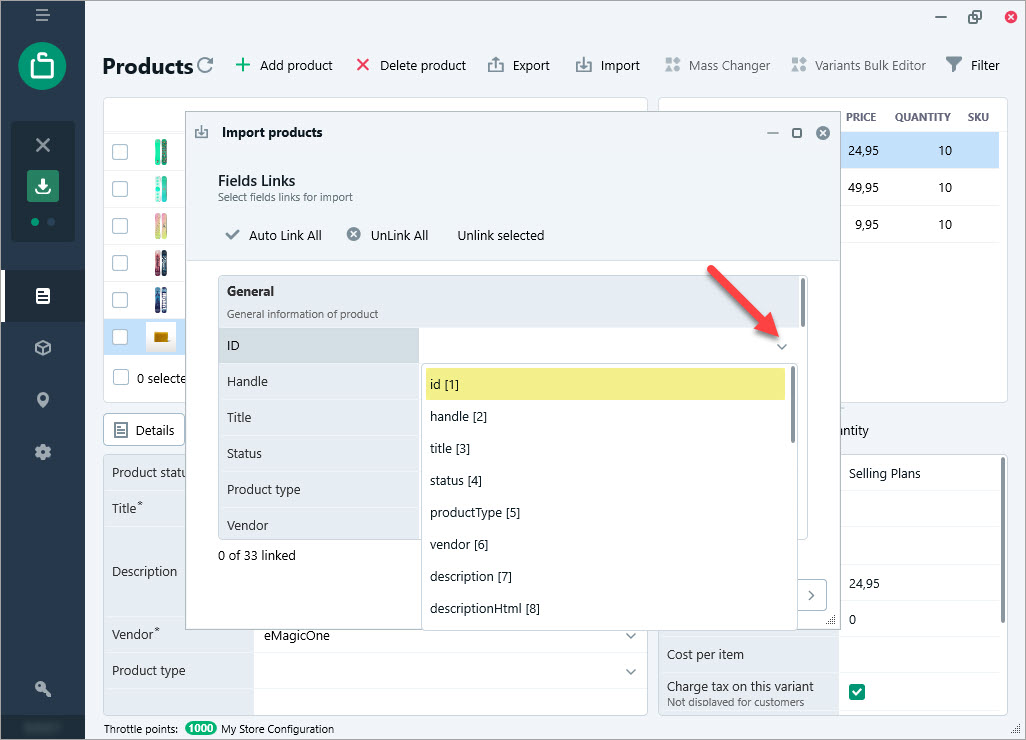The height and width of the screenshot is (740, 1026).
Task: Open the box/inventory sidebar icon
Action: [x=43, y=348]
